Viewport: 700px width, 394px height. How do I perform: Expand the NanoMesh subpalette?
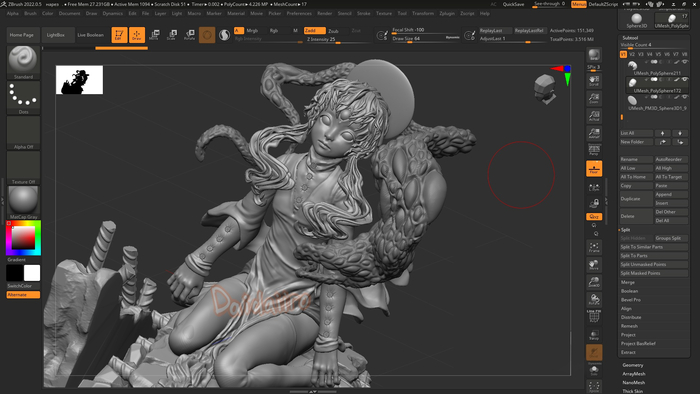(633, 382)
